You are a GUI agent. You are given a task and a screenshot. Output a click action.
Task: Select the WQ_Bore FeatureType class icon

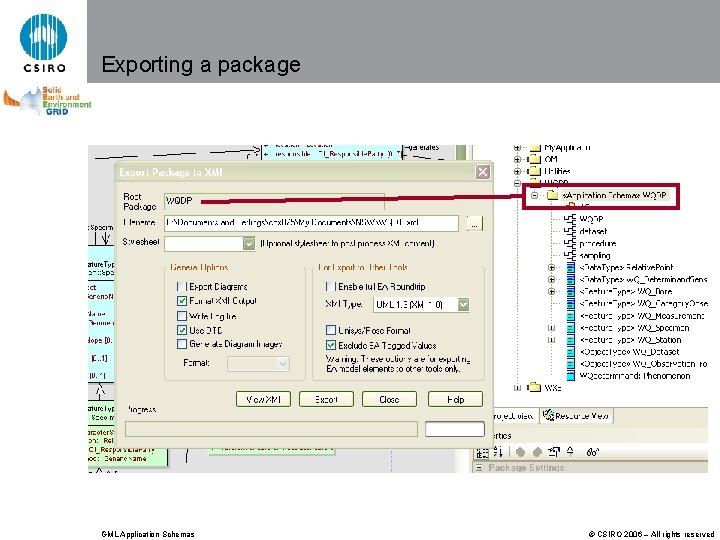[571, 291]
